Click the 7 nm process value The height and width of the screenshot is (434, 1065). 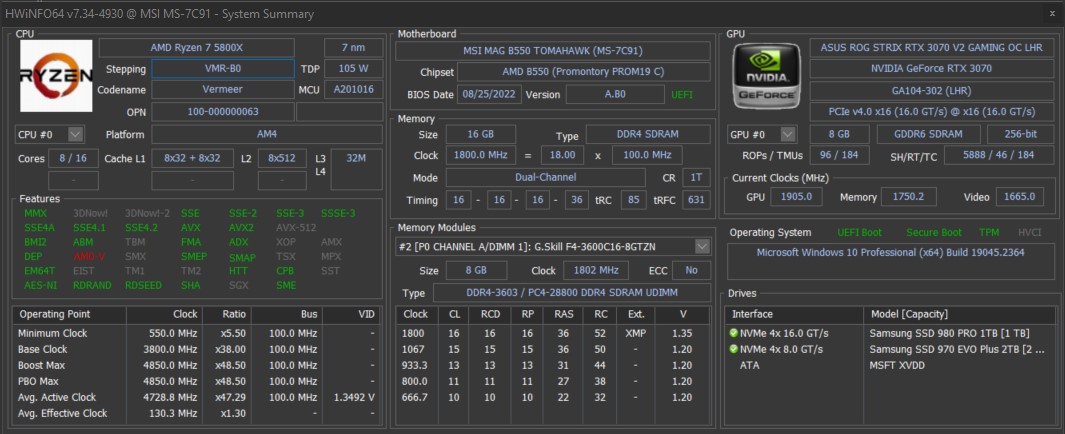[x=353, y=48]
